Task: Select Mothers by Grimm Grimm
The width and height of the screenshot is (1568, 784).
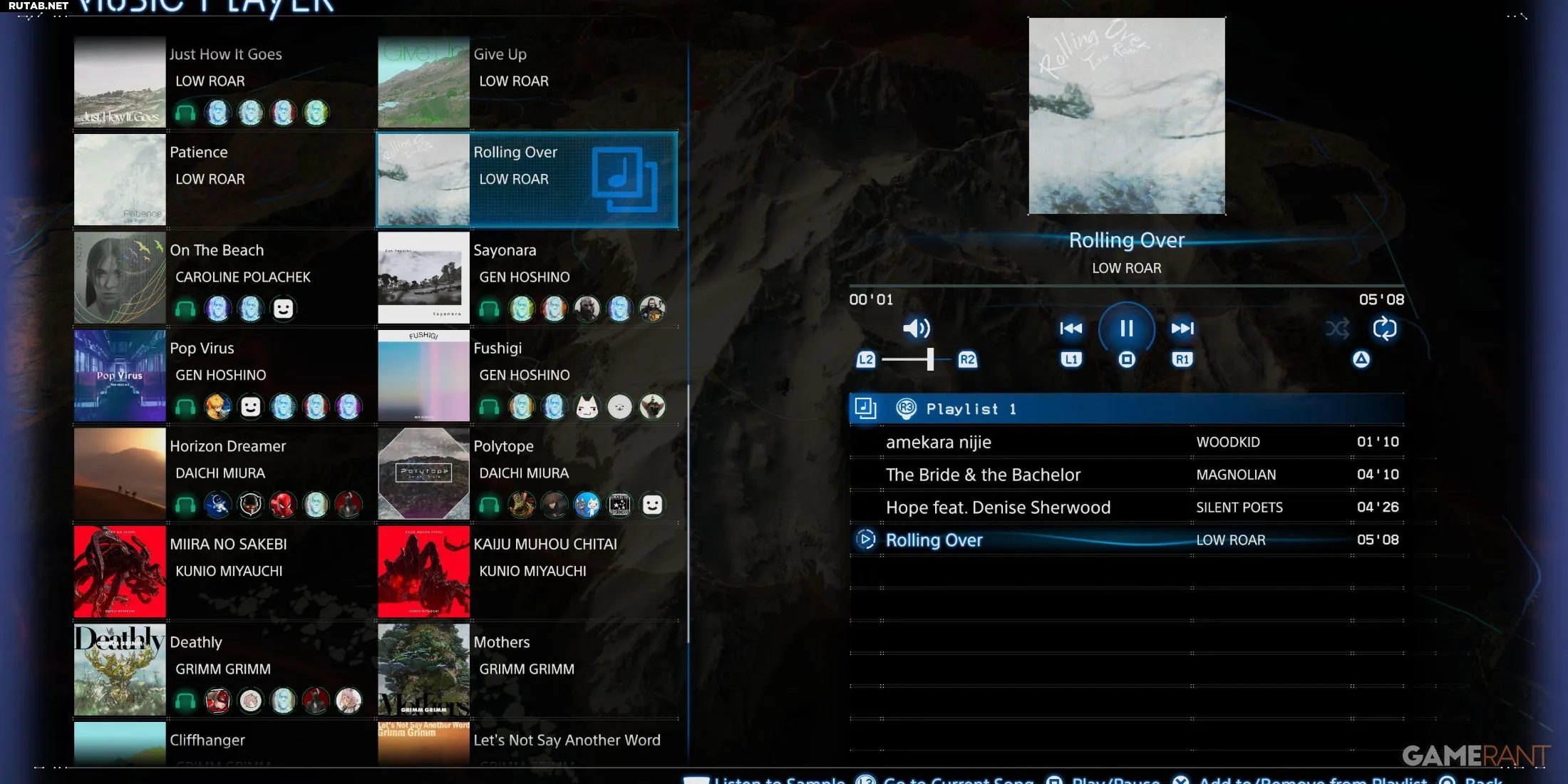Action: click(x=528, y=670)
